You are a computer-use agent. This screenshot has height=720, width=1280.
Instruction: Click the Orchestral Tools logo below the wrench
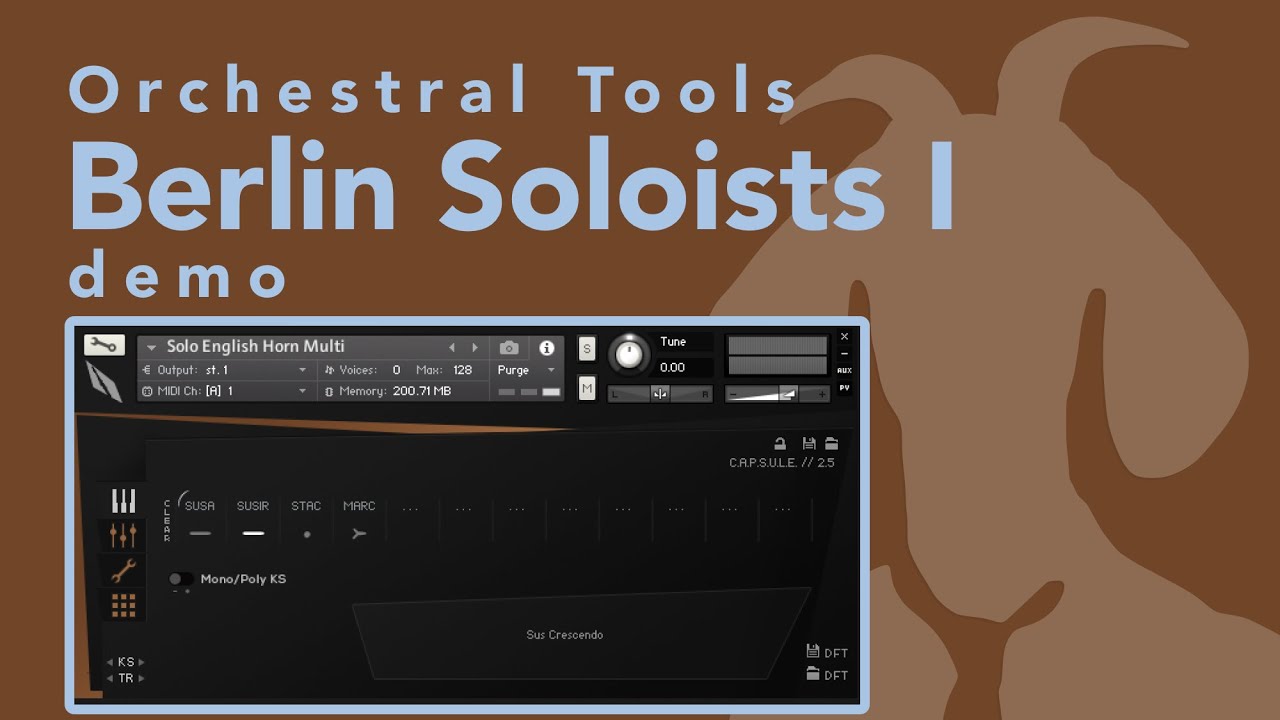pos(103,380)
